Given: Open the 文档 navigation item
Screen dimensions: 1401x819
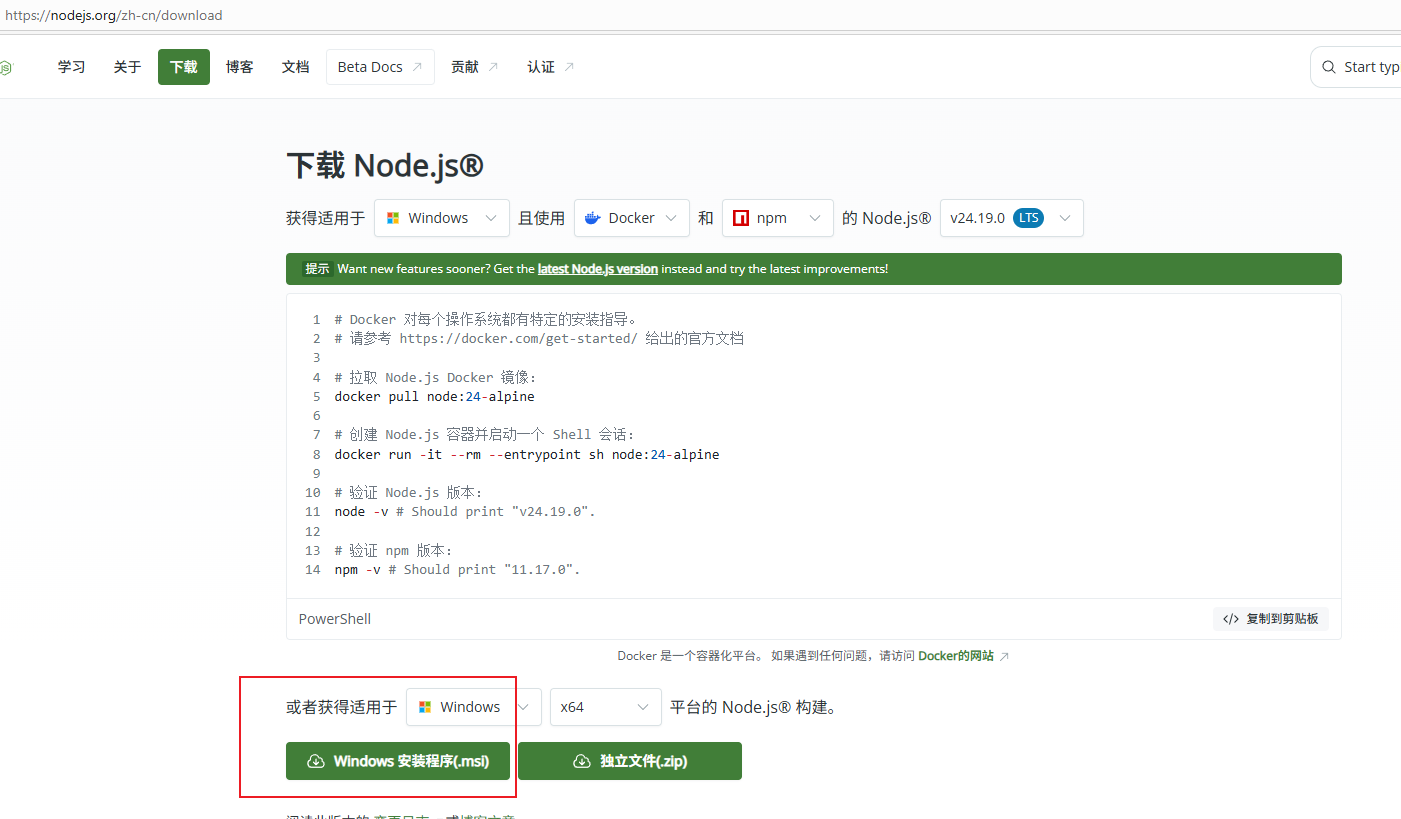Looking at the screenshot, I should point(296,67).
